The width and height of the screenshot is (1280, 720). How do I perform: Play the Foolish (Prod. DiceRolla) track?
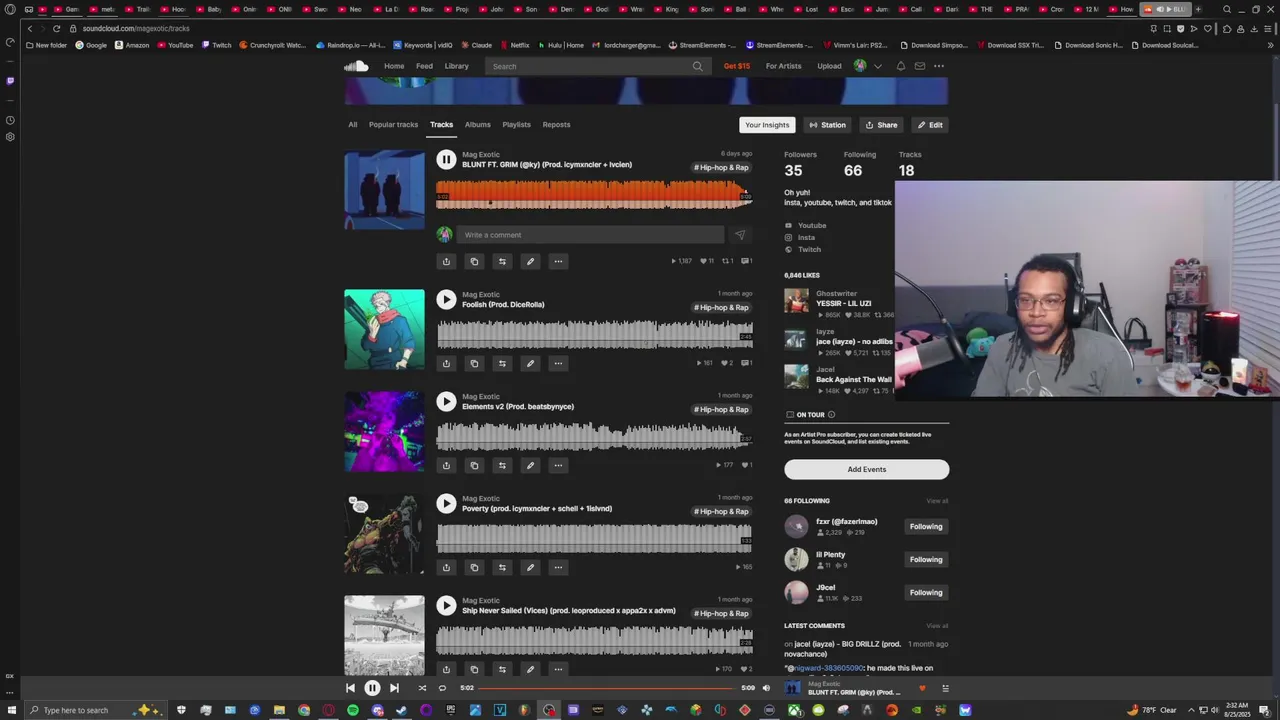(x=446, y=299)
